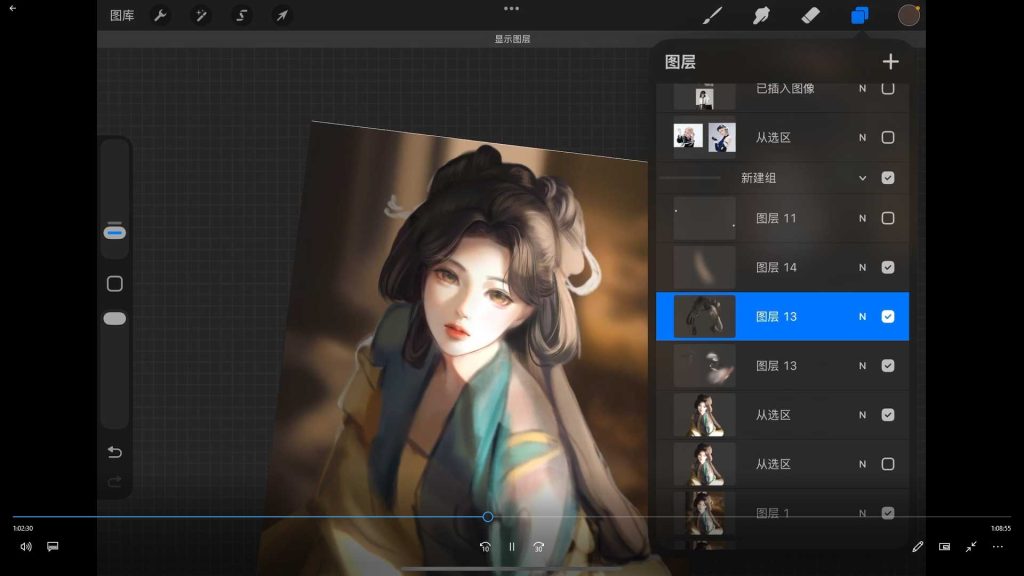
Task: Adjust brush opacity slider handle
Action: (114, 319)
